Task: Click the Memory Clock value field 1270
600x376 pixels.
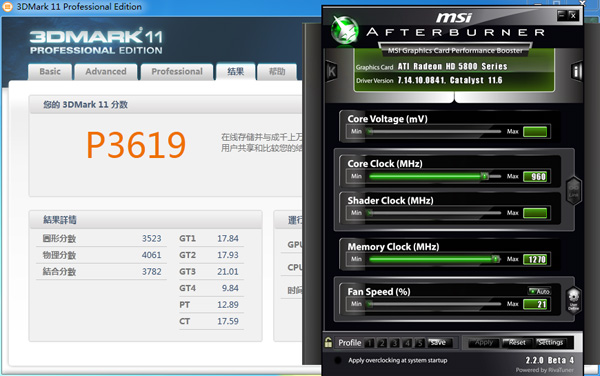Action: (x=535, y=259)
